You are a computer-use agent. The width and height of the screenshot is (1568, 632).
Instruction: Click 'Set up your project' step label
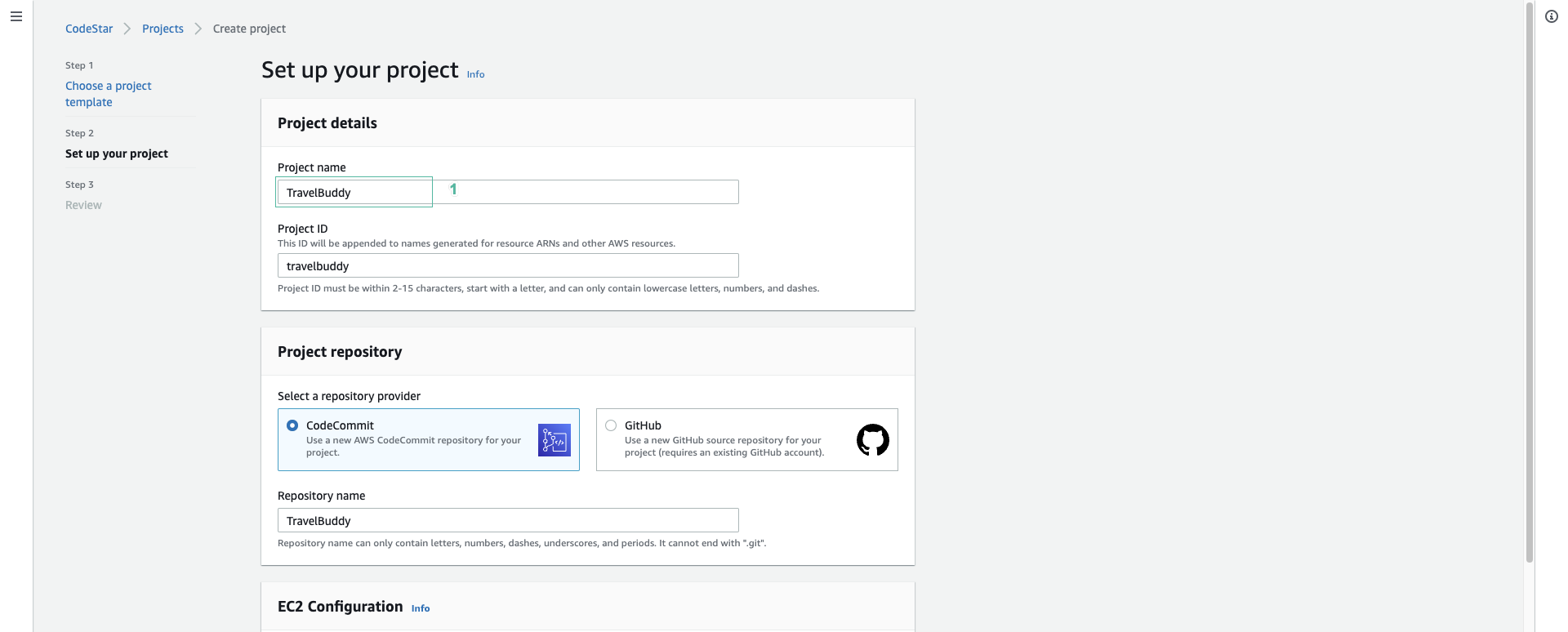[x=117, y=154]
